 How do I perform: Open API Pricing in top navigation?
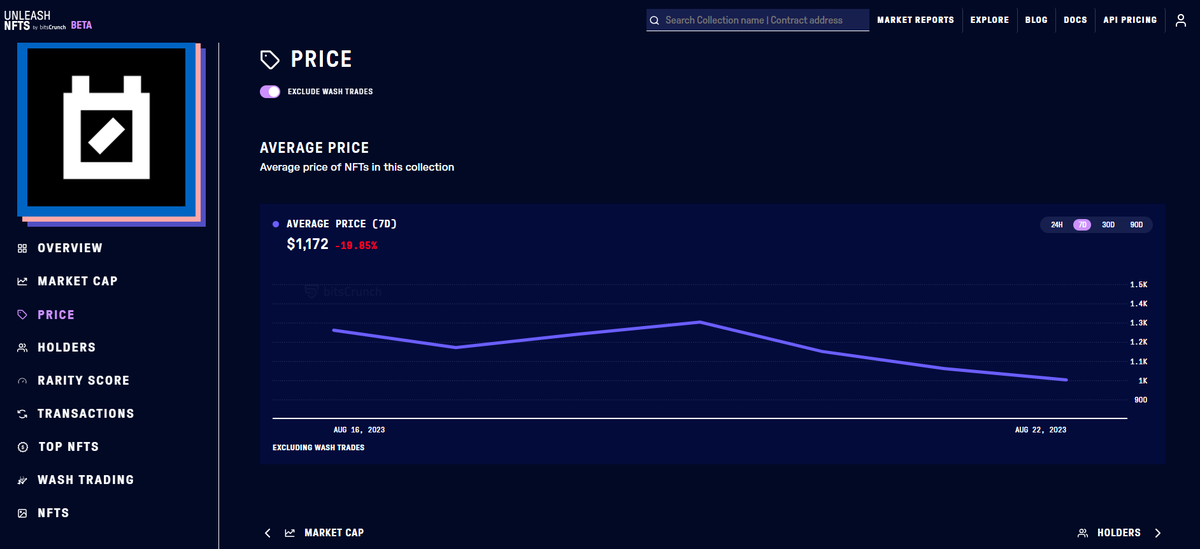click(1130, 20)
